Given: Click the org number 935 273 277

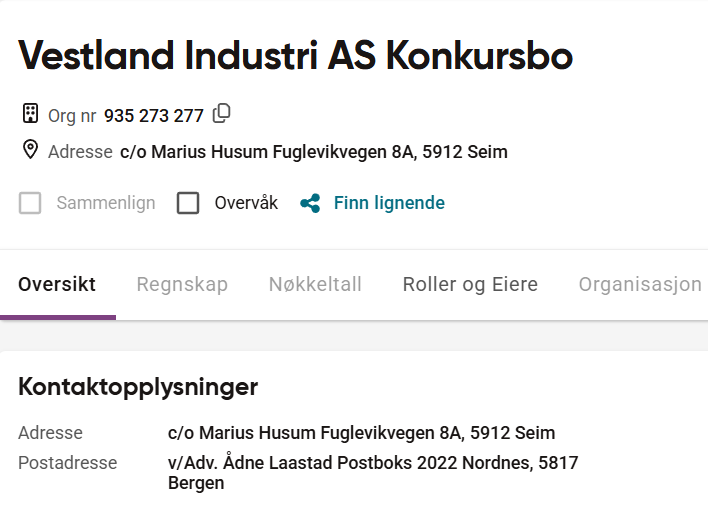Looking at the screenshot, I should point(154,116).
